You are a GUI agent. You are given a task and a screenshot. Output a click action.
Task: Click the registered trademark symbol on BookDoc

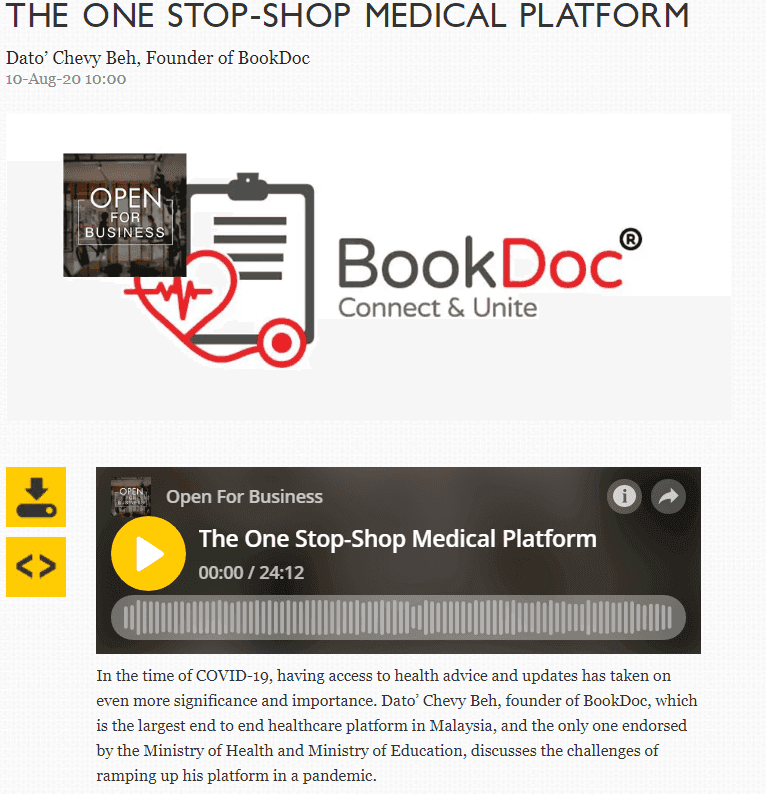coord(631,239)
